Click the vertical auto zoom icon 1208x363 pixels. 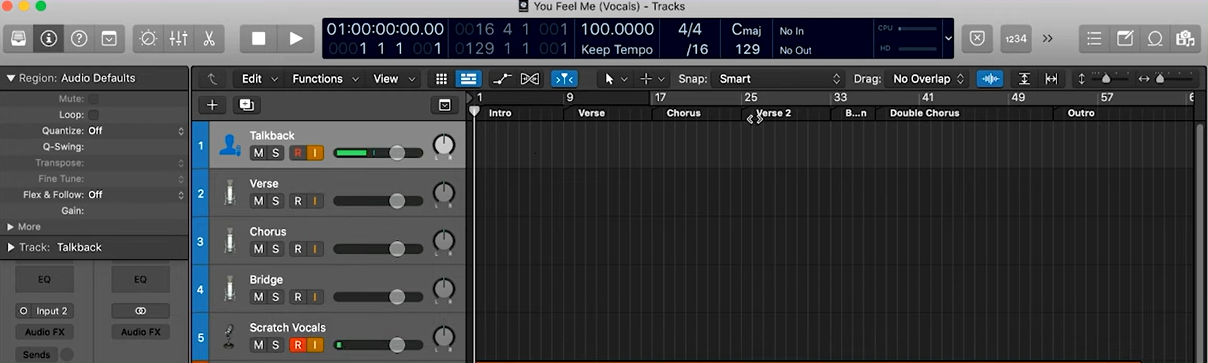[x=1024, y=78]
